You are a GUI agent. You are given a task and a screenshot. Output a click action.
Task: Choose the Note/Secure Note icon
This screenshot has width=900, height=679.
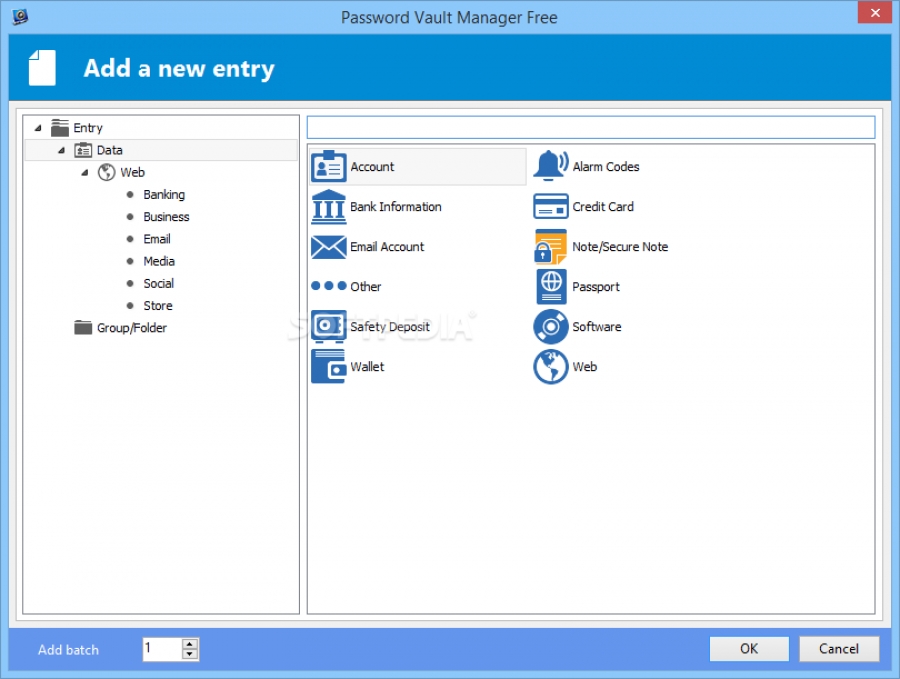[550, 246]
